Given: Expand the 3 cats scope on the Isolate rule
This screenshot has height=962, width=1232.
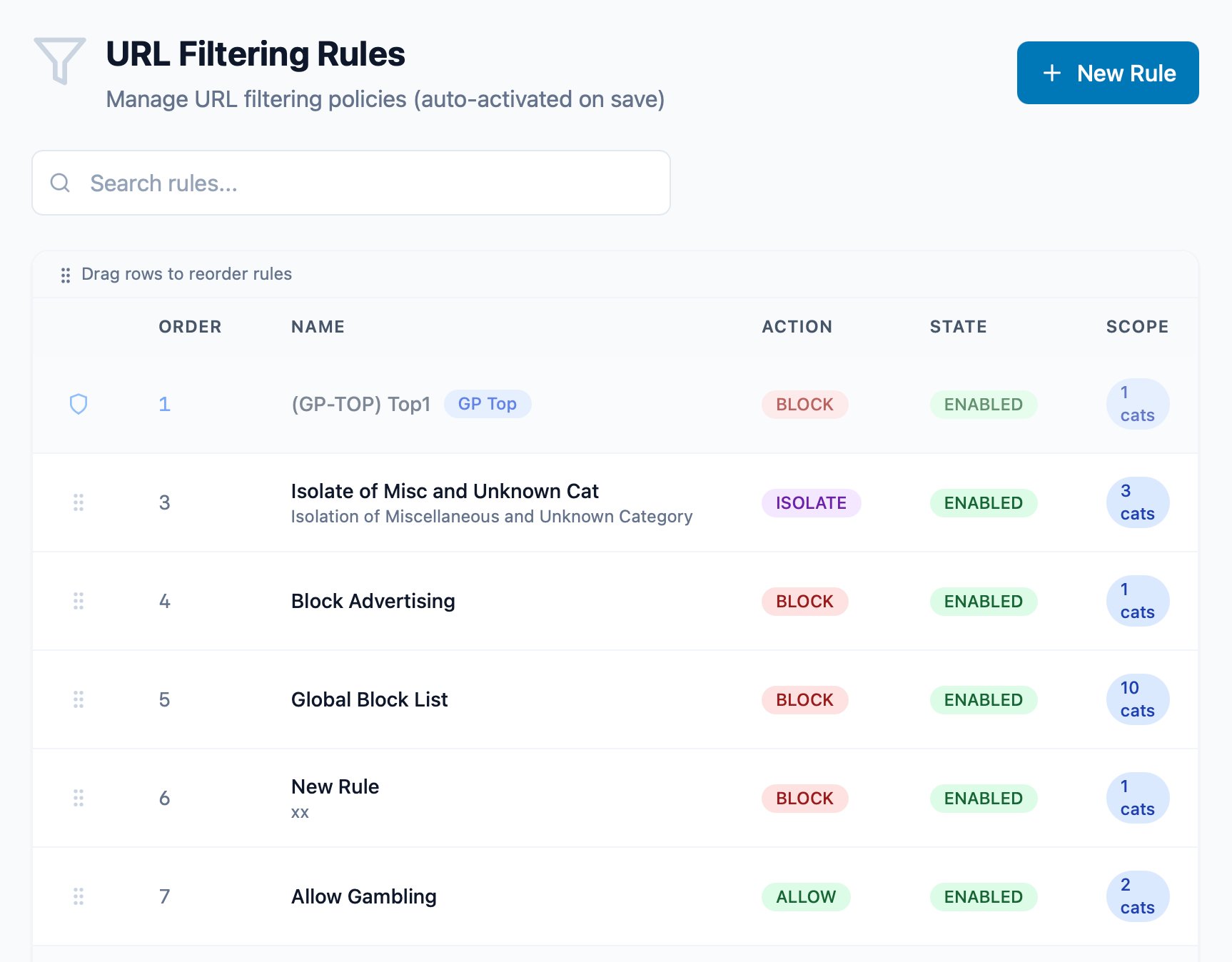Looking at the screenshot, I should (x=1137, y=502).
